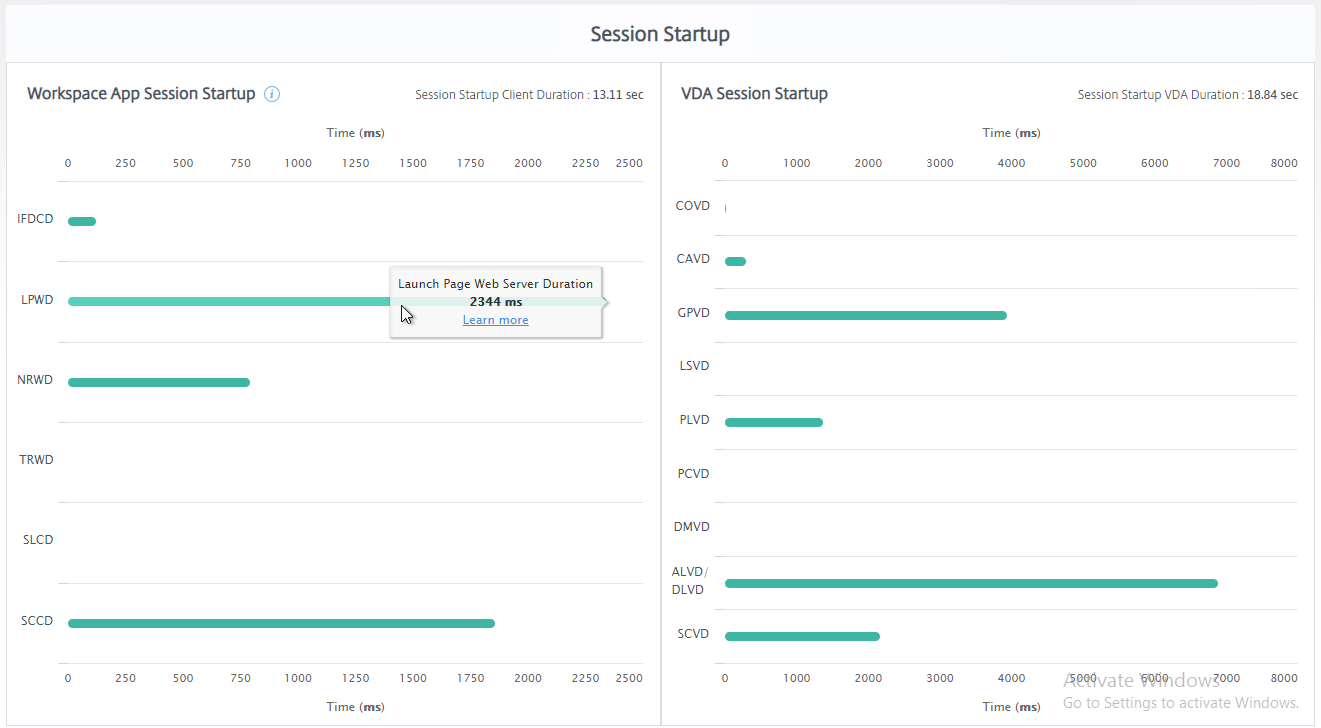Click the LSVD row label

(x=694, y=366)
